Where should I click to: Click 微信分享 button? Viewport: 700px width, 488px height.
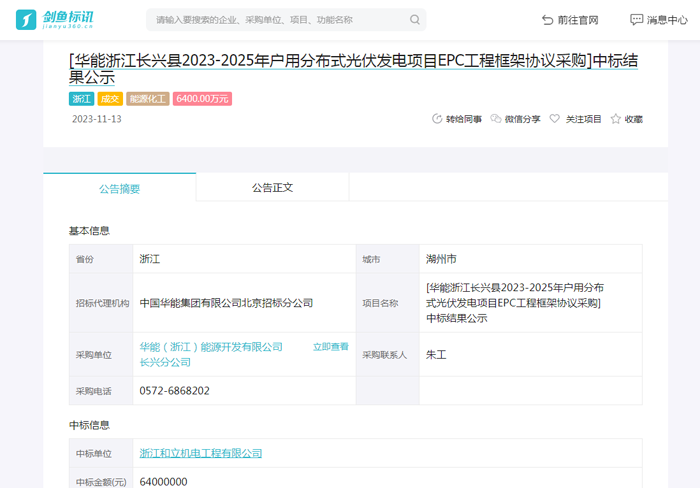[x=522, y=119]
